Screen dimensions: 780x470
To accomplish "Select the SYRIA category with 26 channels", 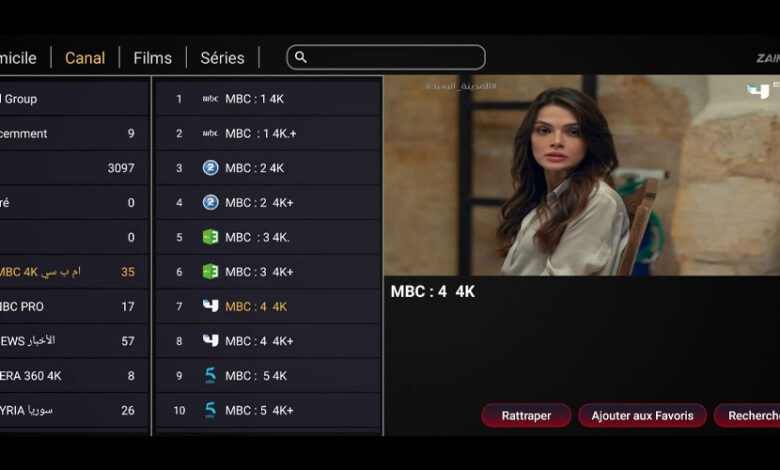I will click(x=74, y=410).
